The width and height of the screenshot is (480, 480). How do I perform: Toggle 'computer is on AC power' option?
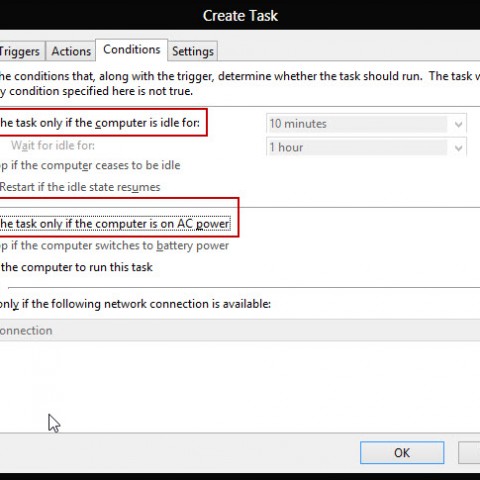click(x=115, y=224)
